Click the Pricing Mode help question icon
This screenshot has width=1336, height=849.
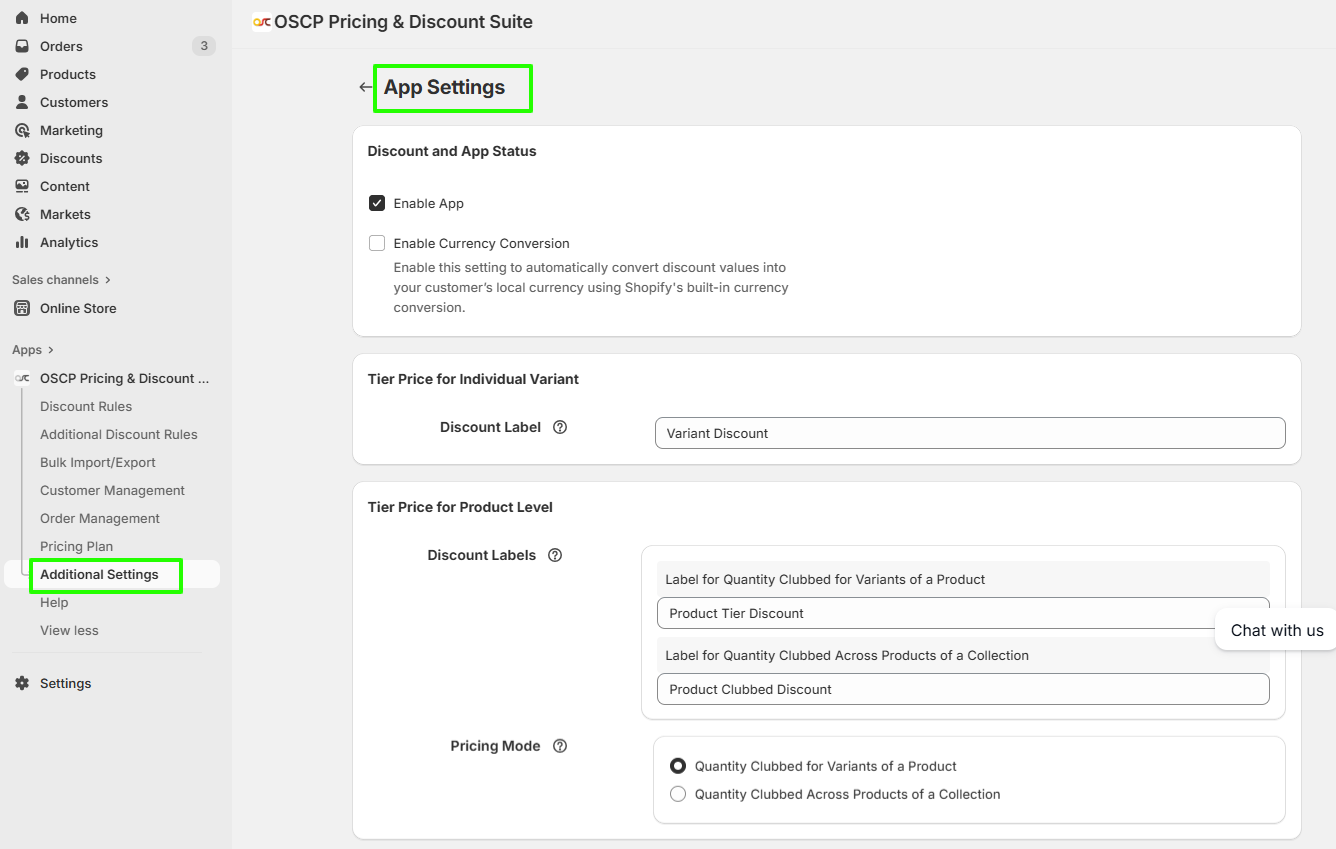(x=560, y=746)
